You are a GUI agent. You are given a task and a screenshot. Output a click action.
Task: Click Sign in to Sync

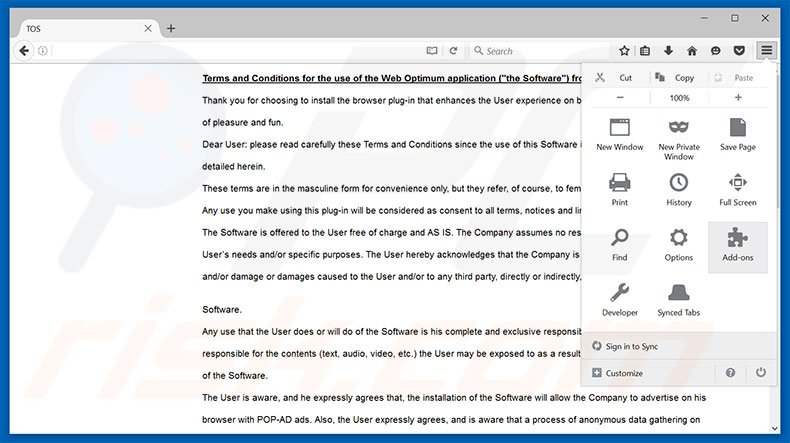click(679, 346)
